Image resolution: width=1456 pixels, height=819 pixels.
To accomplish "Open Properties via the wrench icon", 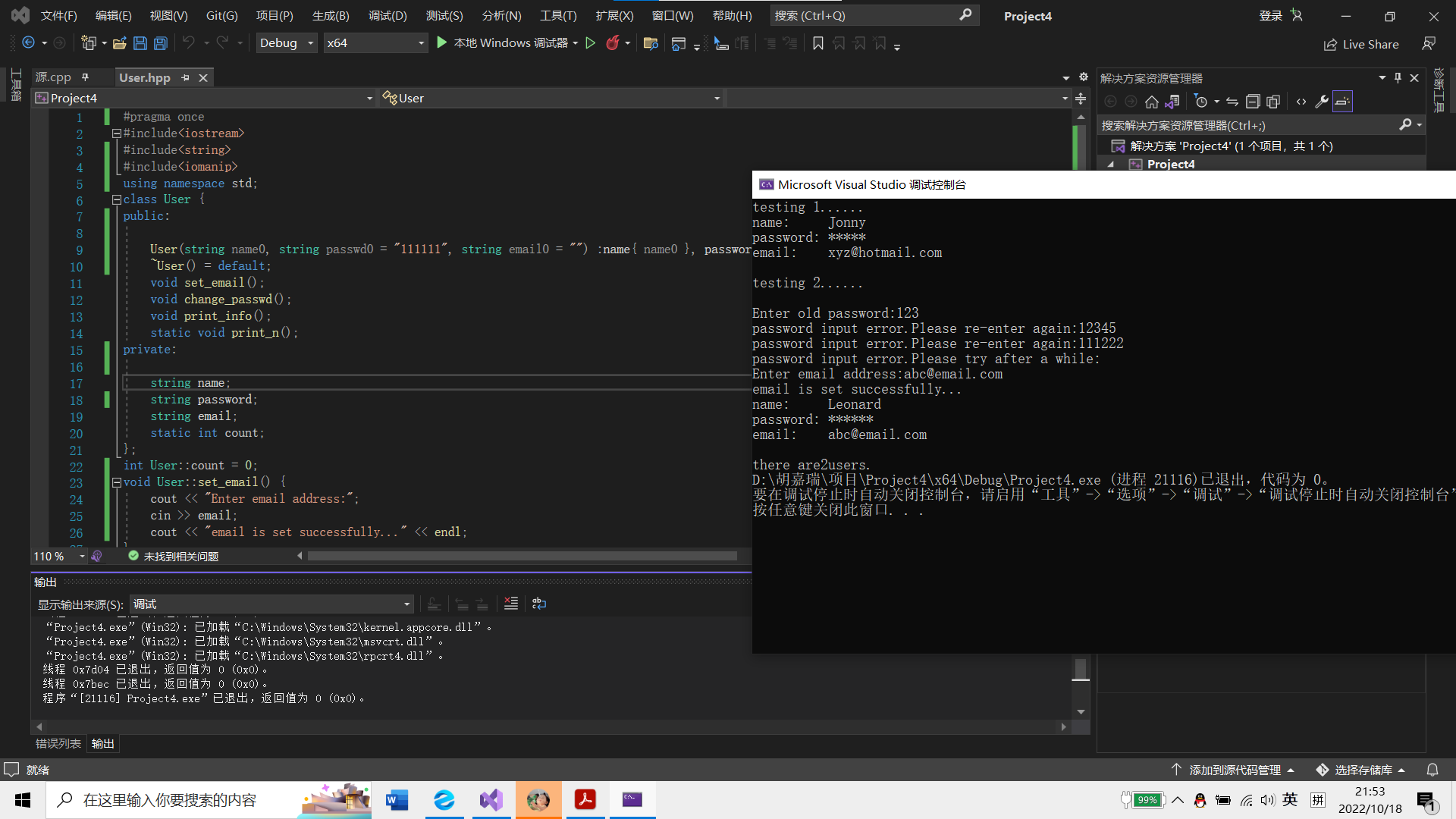I will 1321,102.
